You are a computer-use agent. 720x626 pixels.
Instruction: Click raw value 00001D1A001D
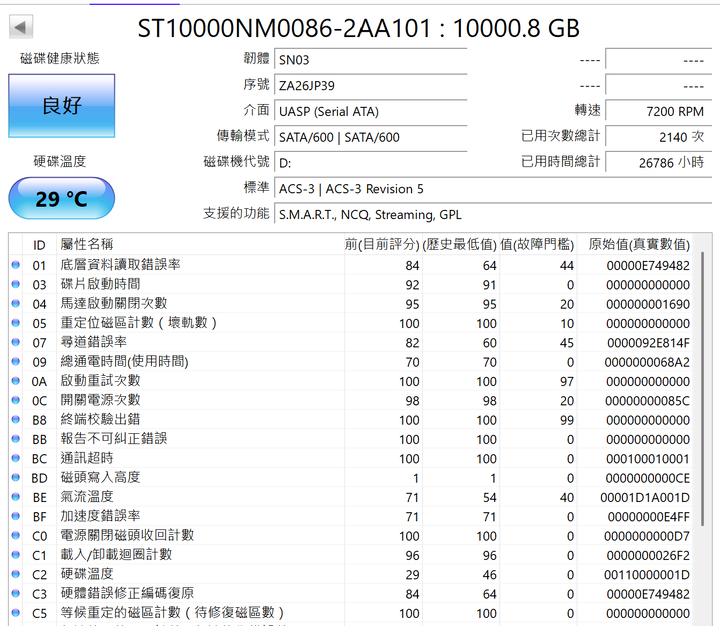tap(645, 497)
